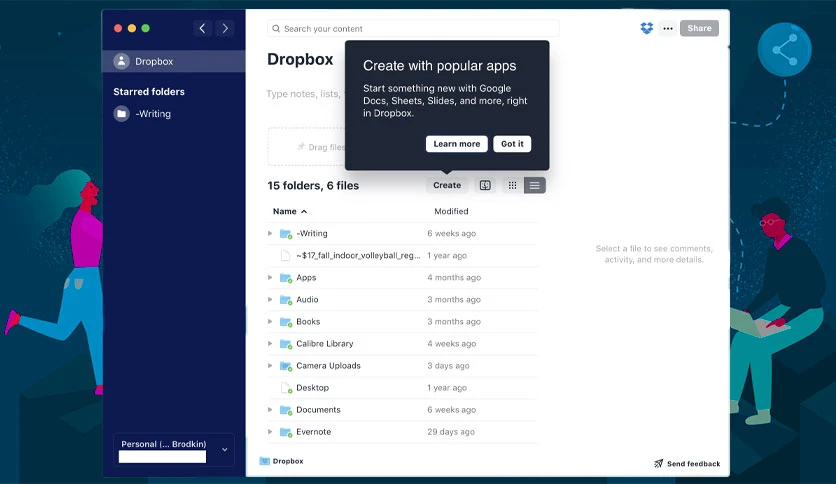Open the Dropbox logo icon in the toolbar
The image size is (836, 484).
pos(646,28)
